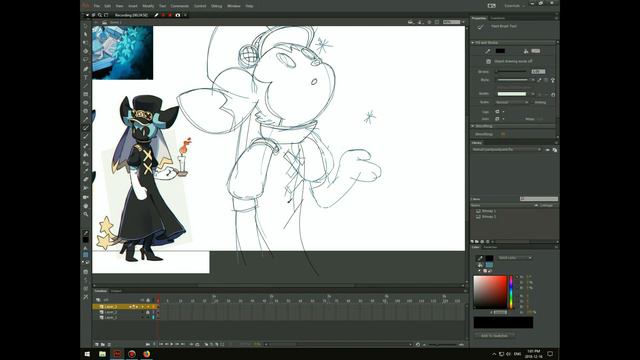Click the stroke color pencil icon in Properties
Image resolution: width=640 pixels, height=360 pixels.
(x=487, y=51)
